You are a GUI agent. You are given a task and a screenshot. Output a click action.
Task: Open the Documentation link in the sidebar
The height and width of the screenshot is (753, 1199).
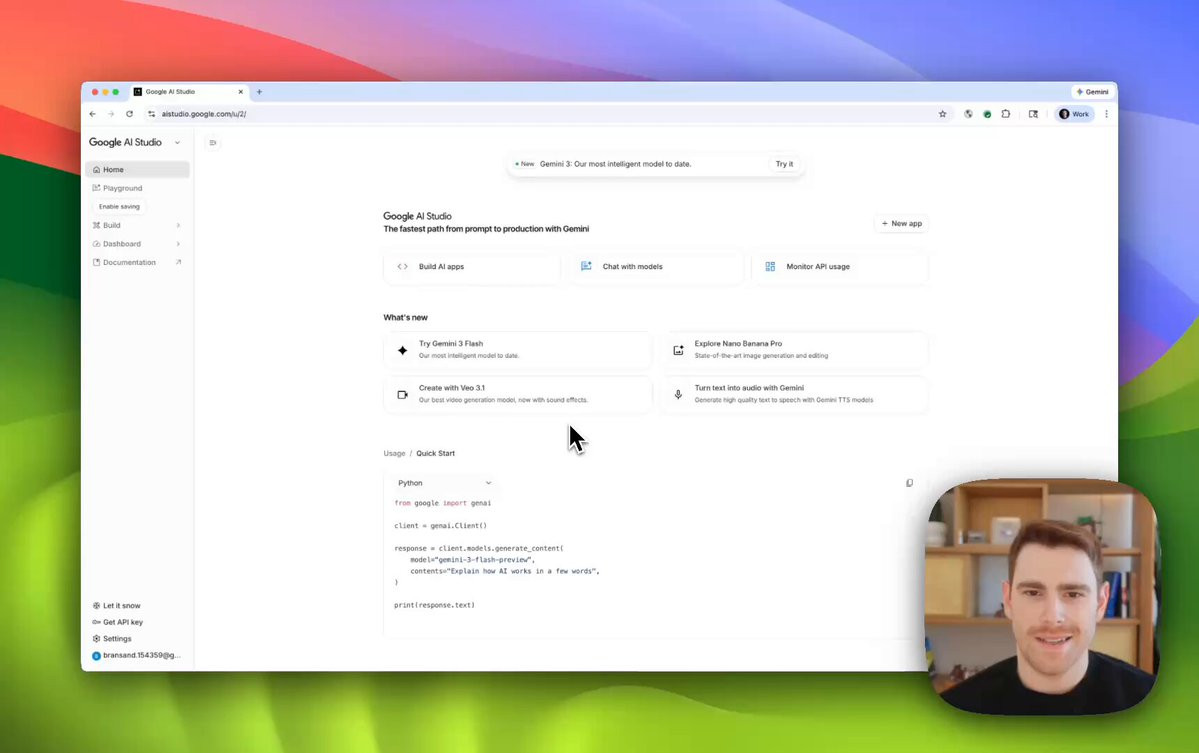pyautogui.click(x=138, y=262)
